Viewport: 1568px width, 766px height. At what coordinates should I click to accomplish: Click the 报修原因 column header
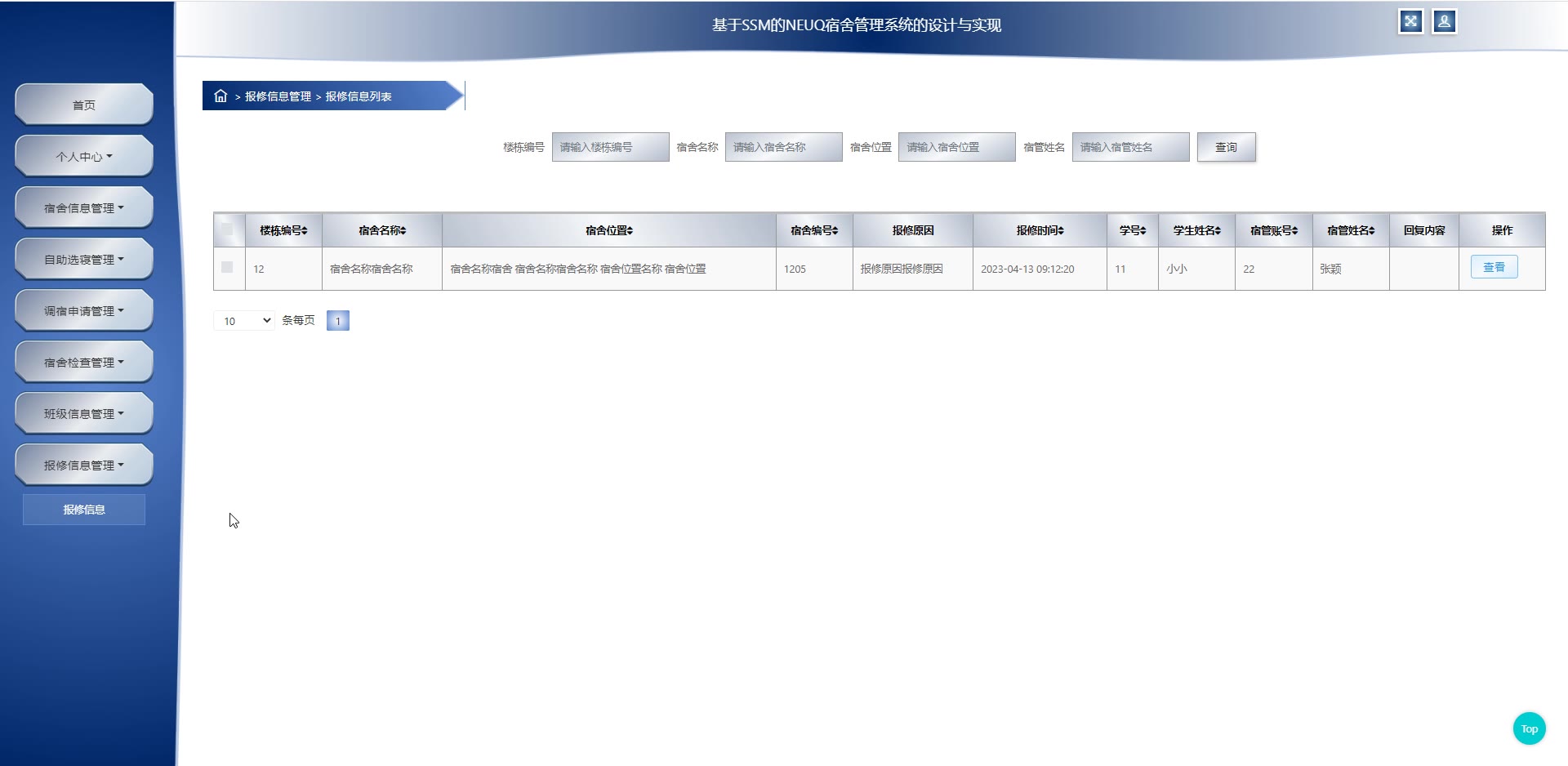[913, 230]
